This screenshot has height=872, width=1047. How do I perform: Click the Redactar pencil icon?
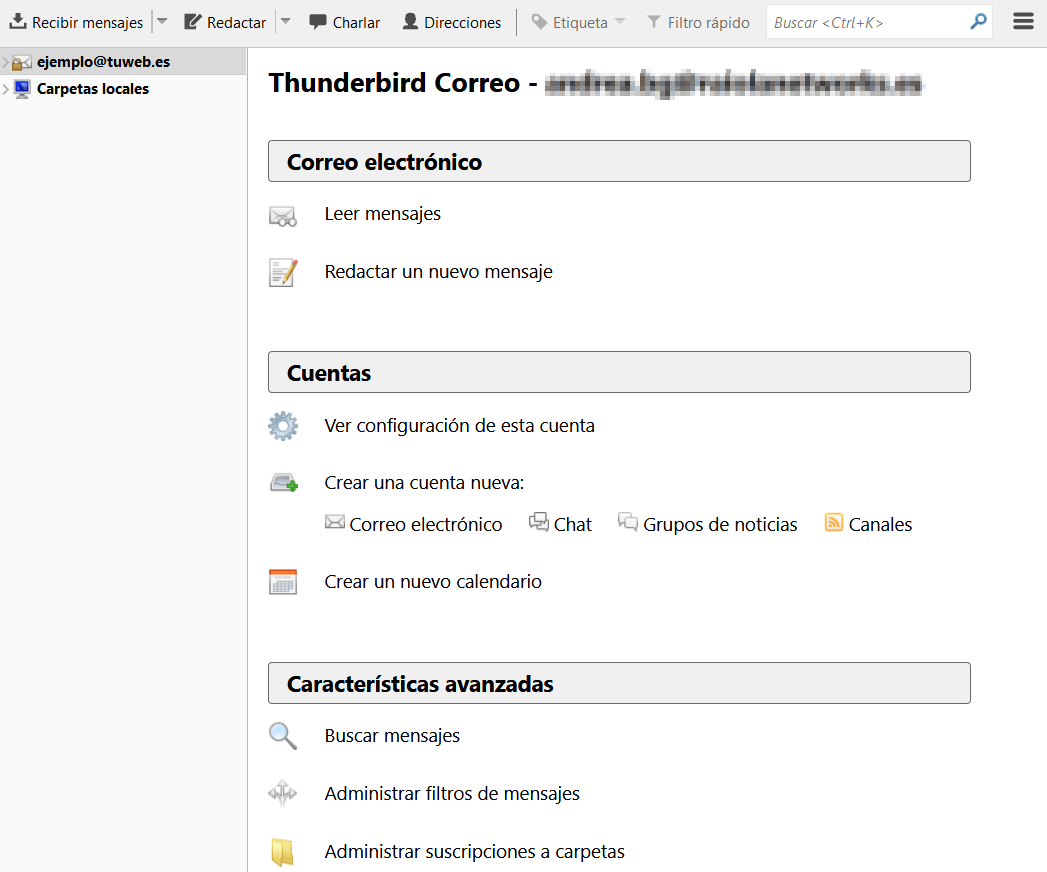click(x=192, y=22)
